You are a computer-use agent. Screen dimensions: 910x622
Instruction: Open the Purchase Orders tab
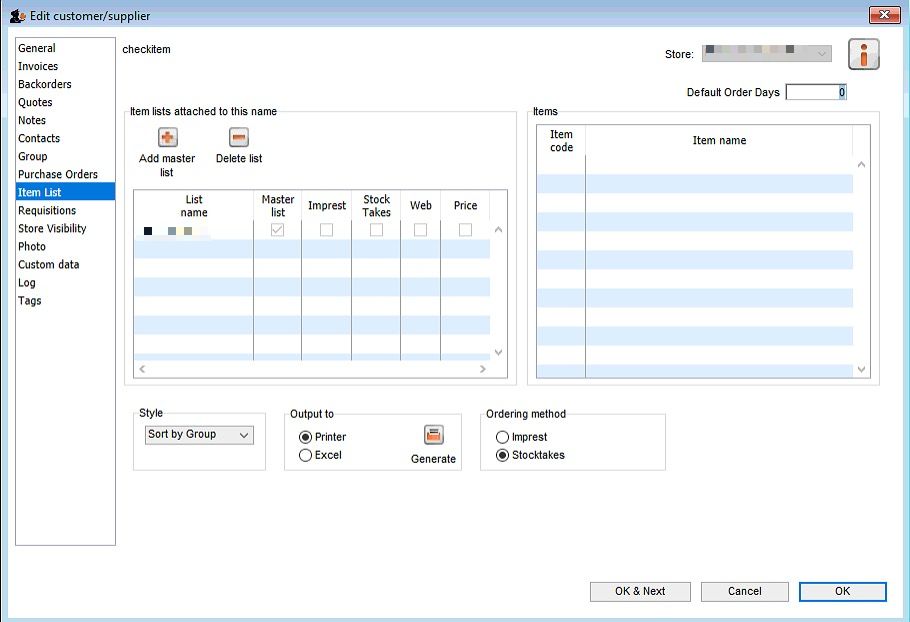tap(58, 174)
